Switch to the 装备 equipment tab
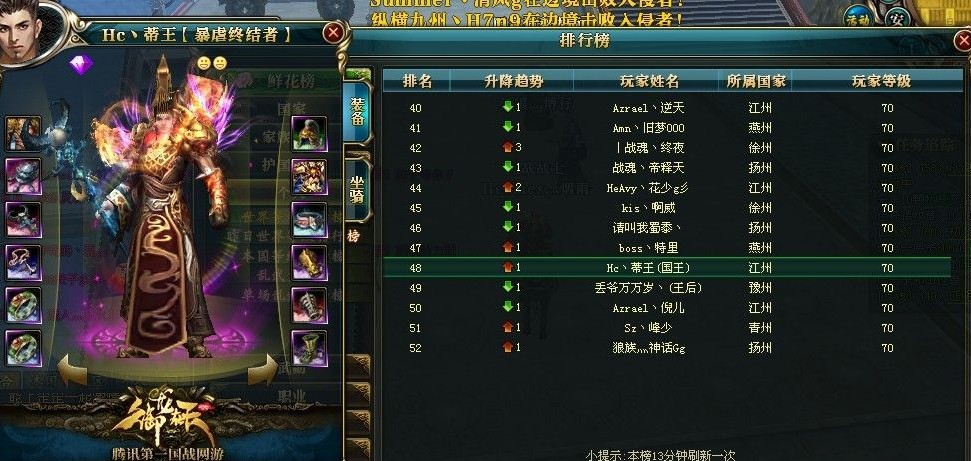The height and width of the screenshot is (461, 971). click(x=357, y=112)
